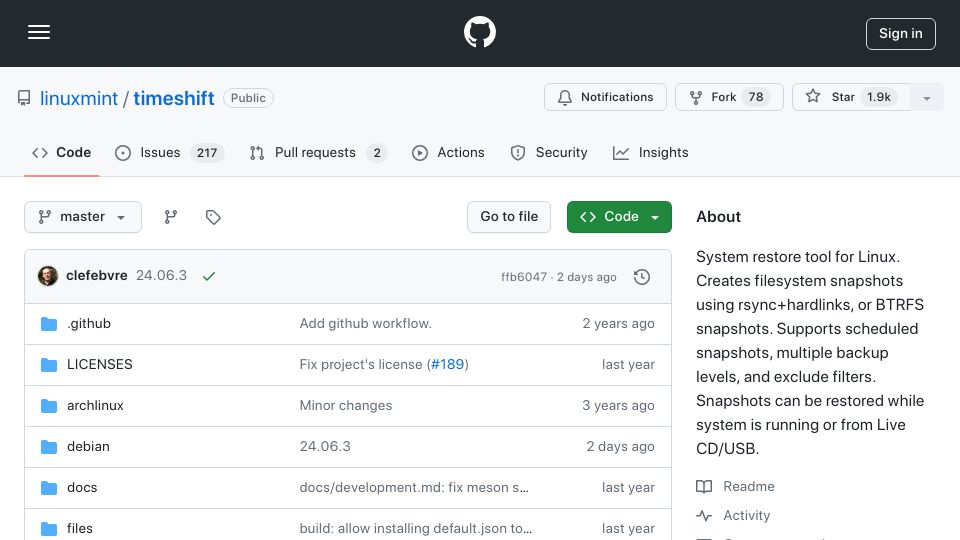Click clefebvre's avatar image
Viewport: 960px width, 540px height.
[x=48, y=276]
